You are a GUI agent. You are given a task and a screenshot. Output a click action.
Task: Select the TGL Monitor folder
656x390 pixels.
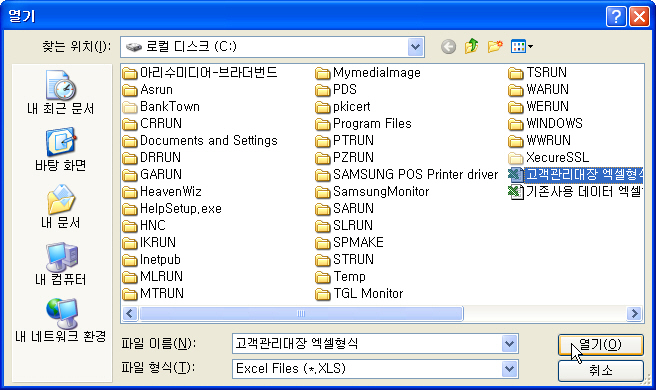[359, 293]
